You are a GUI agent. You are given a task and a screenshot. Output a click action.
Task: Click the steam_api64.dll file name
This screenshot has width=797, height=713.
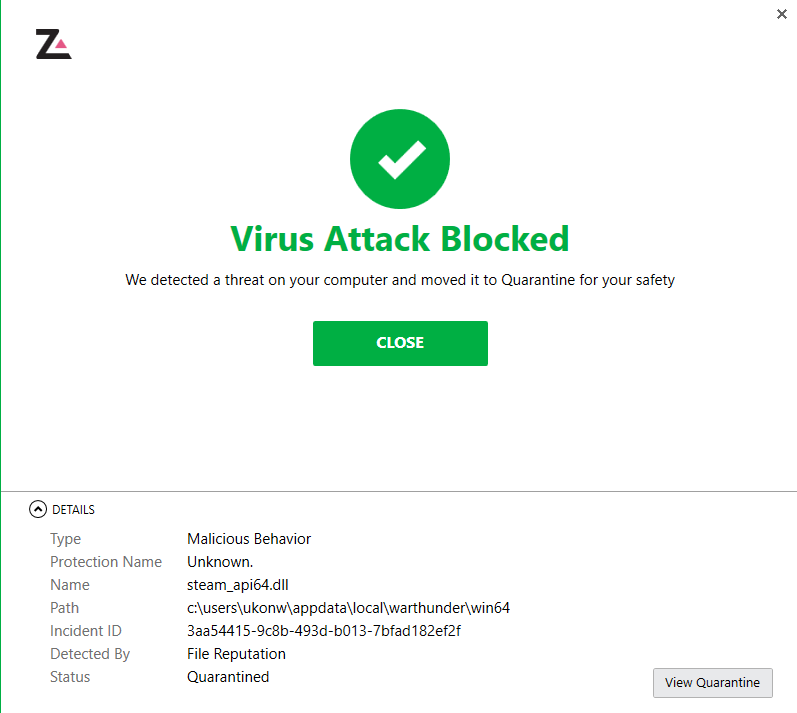(x=238, y=585)
